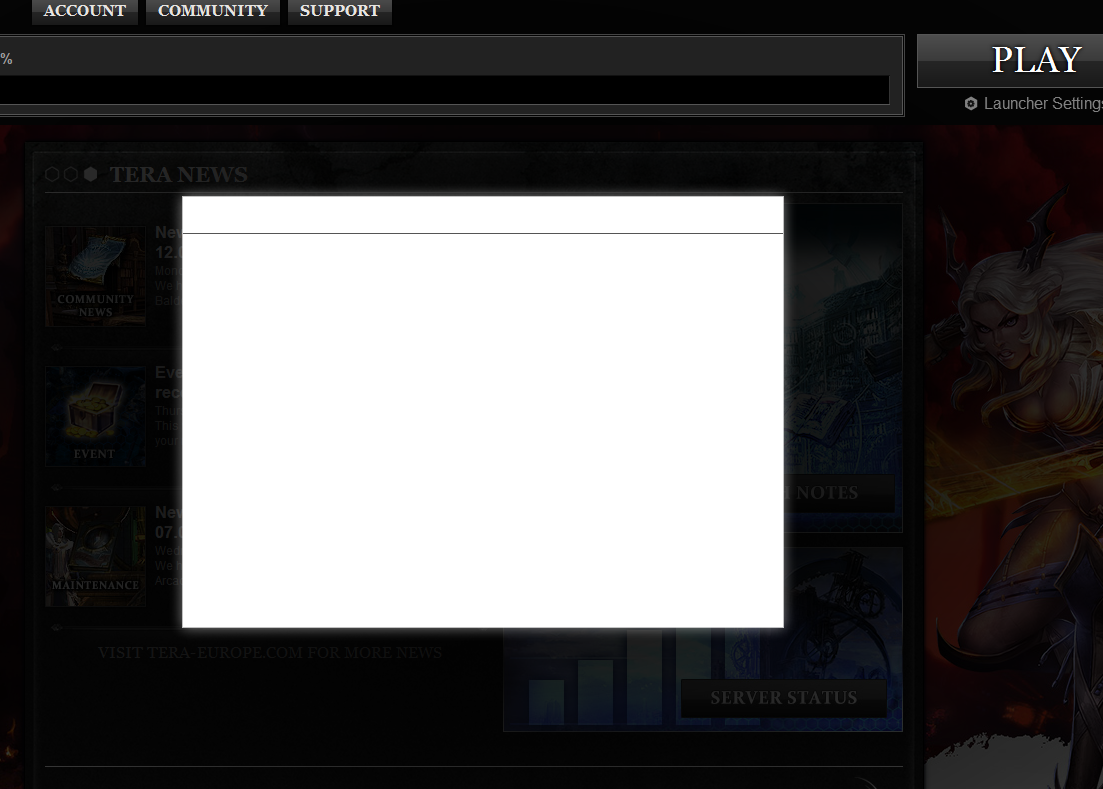Image resolution: width=1103 pixels, height=789 pixels.
Task: Click the second hexagon news pager icon
Action: click(71, 174)
